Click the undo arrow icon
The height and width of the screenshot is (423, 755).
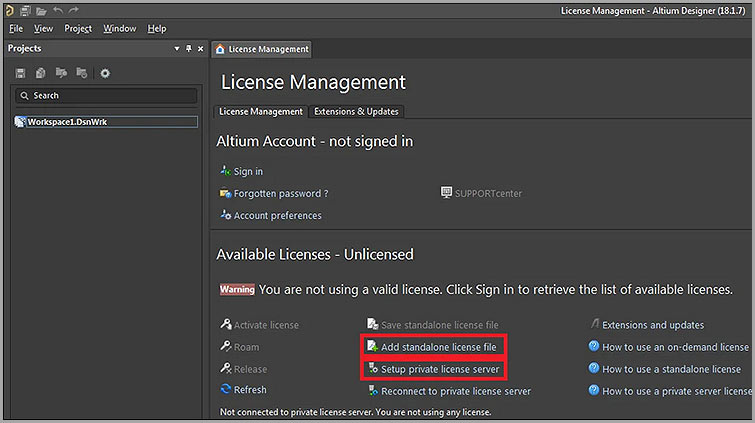click(x=58, y=10)
